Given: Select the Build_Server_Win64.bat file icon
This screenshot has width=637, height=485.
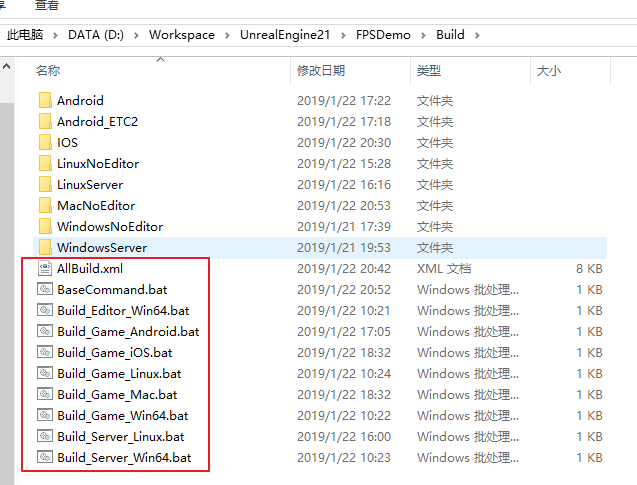Looking at the screenshot, I should 45,458.
